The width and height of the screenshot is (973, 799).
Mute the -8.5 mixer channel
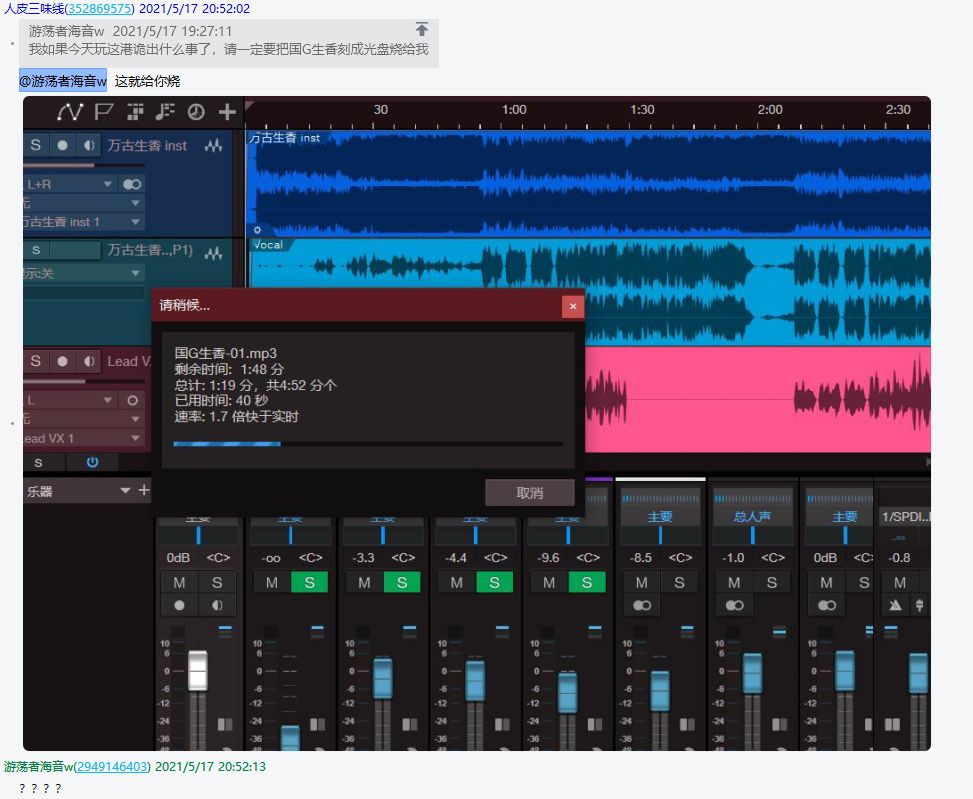[642, 583]
